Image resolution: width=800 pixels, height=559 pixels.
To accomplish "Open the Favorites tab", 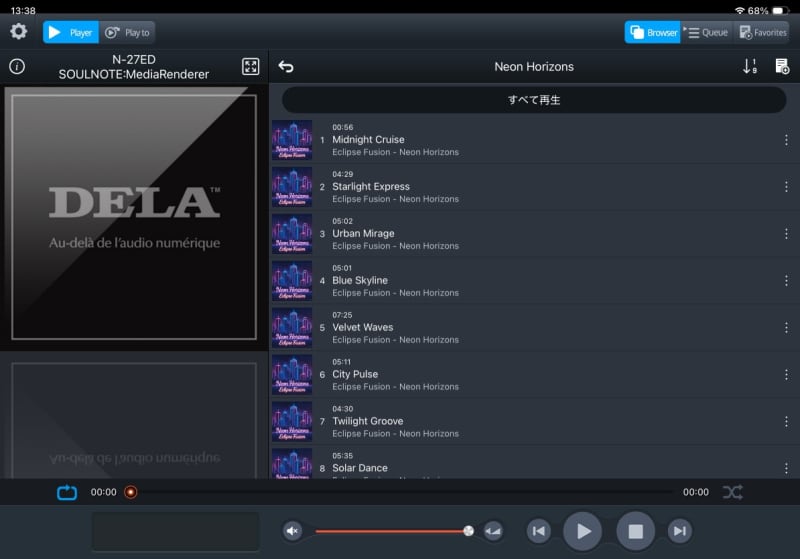I will pos(762,32).
